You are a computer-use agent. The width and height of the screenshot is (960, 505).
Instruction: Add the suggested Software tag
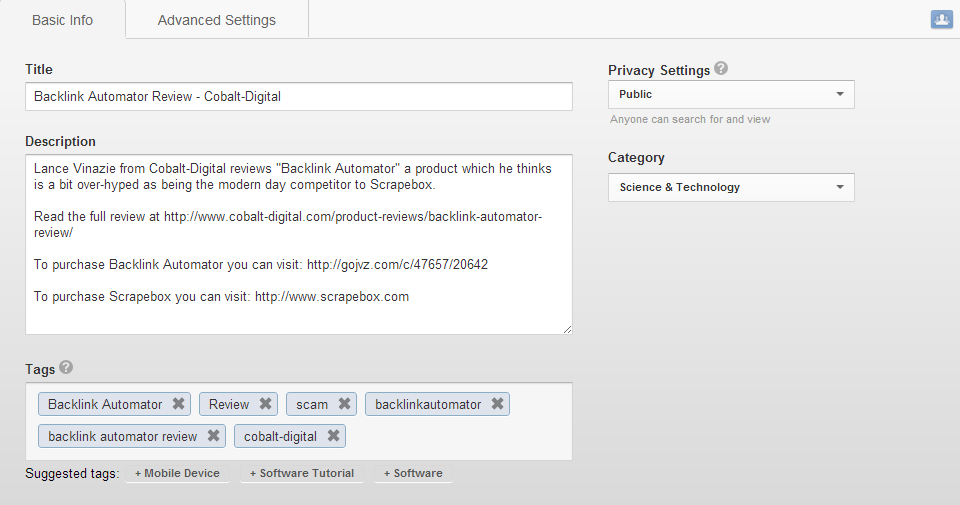[413, 473]
